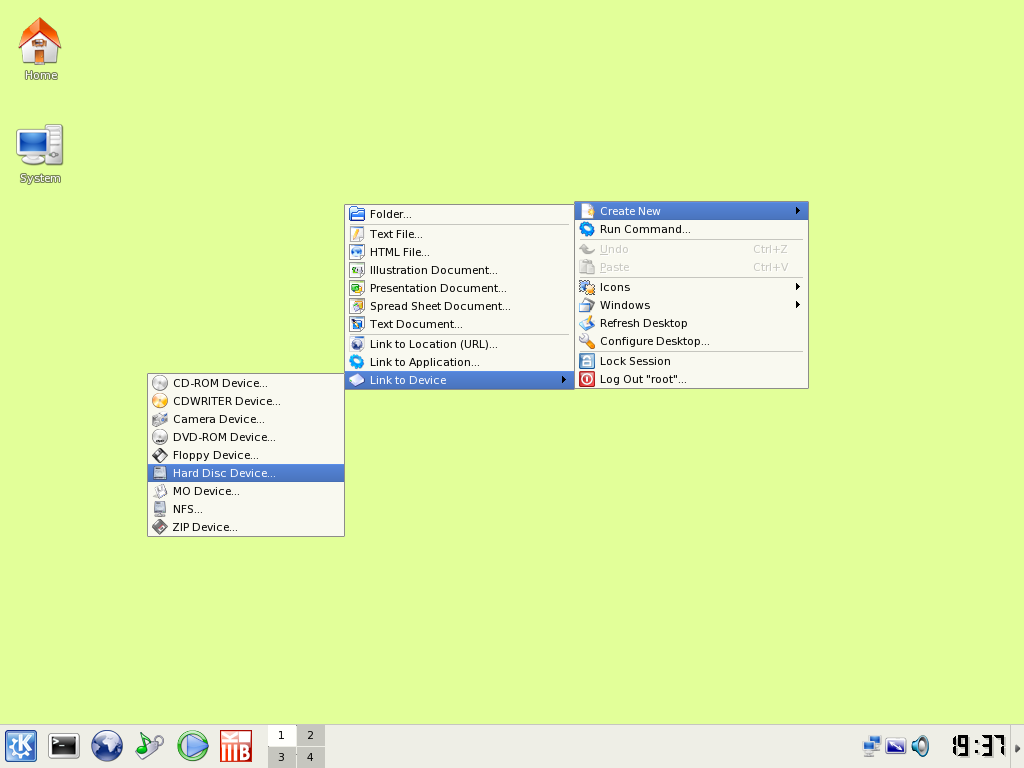The width and height of the screenshot is (1024, 768).
Task: Select CD-ROM Device... entry
Action: (x=246, y=383)
